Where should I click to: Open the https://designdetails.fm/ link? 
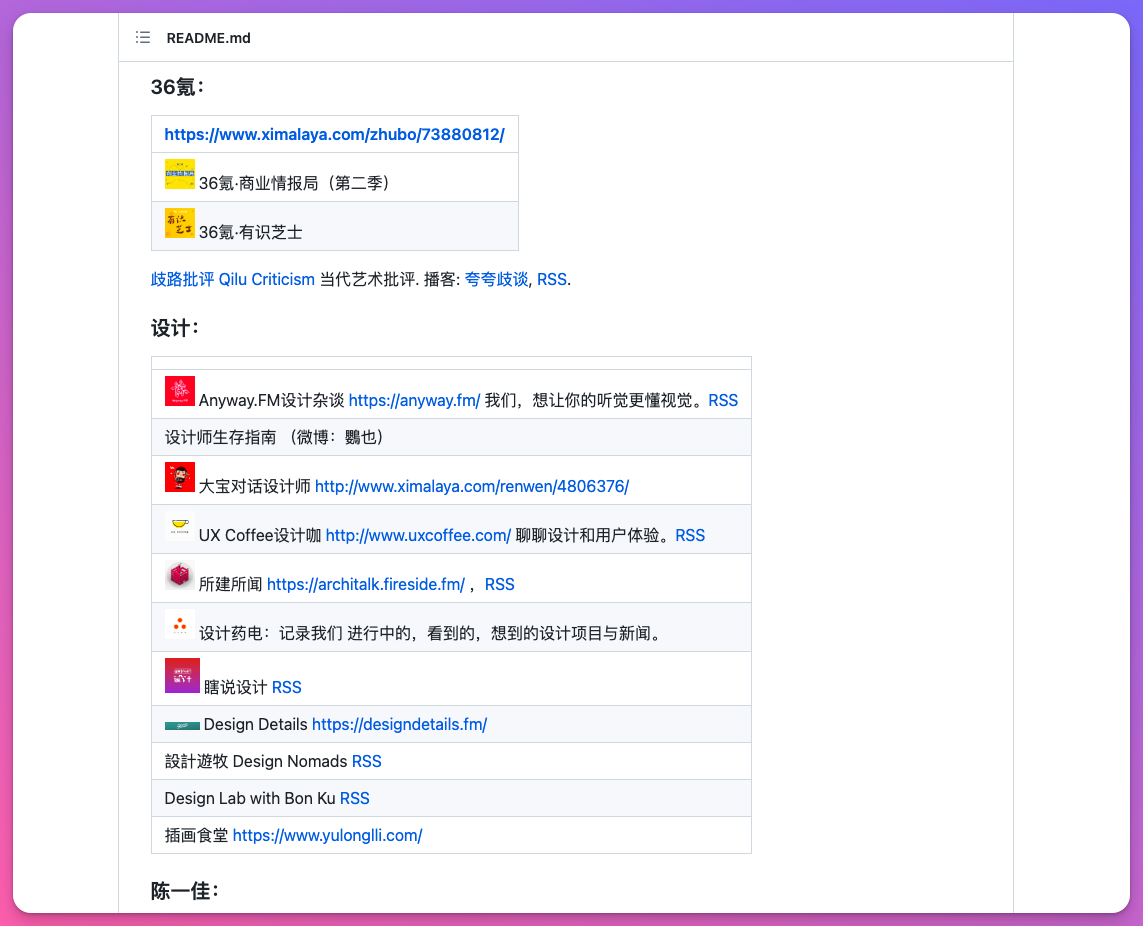(399, 725)
